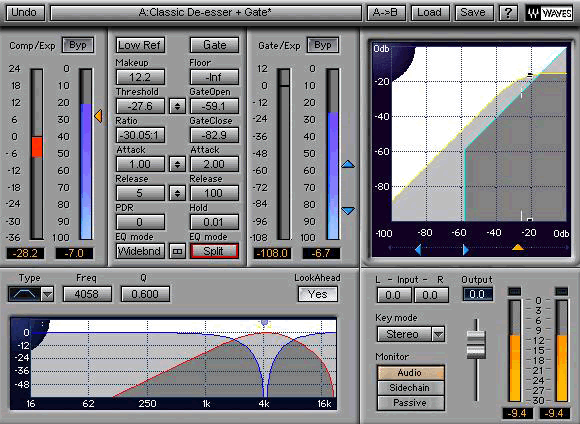Click the orange threshold triangle under graph
Image resolution: width=580 pixels, height=424 pixels.
pos(518,247)
